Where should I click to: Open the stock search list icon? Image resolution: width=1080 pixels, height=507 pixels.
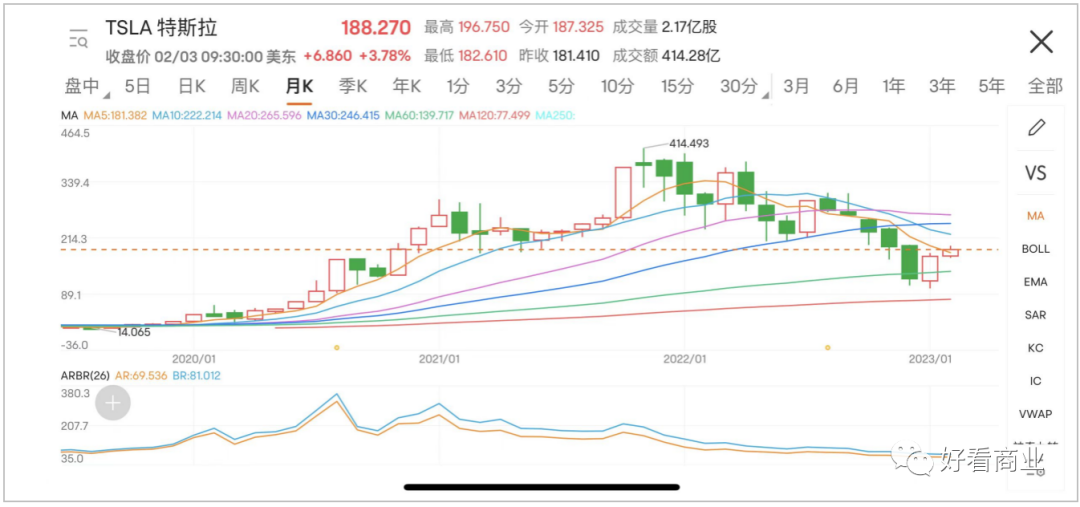click(x=78, y=40)
